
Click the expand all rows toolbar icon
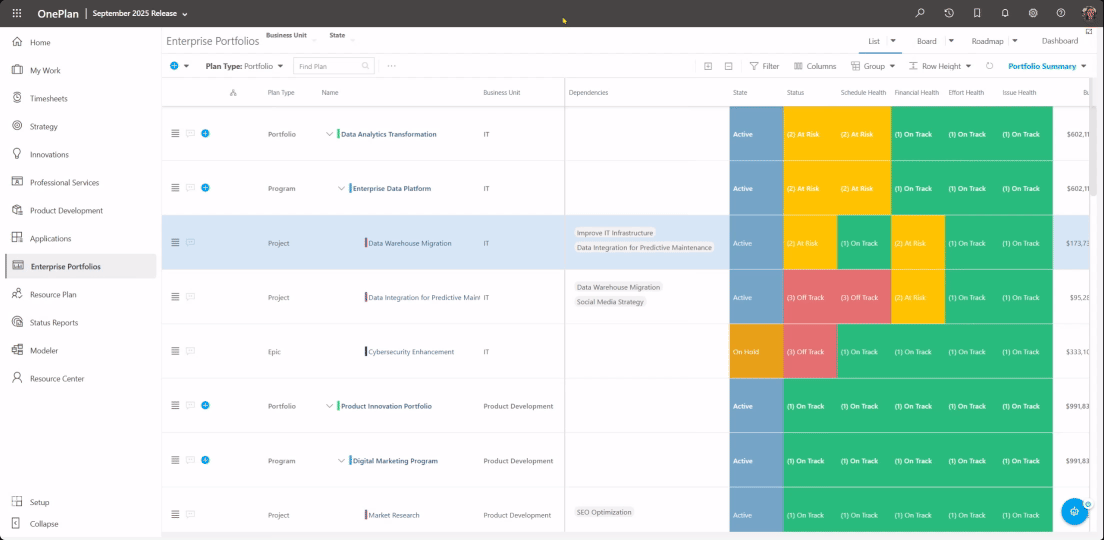tap(708, 66)
